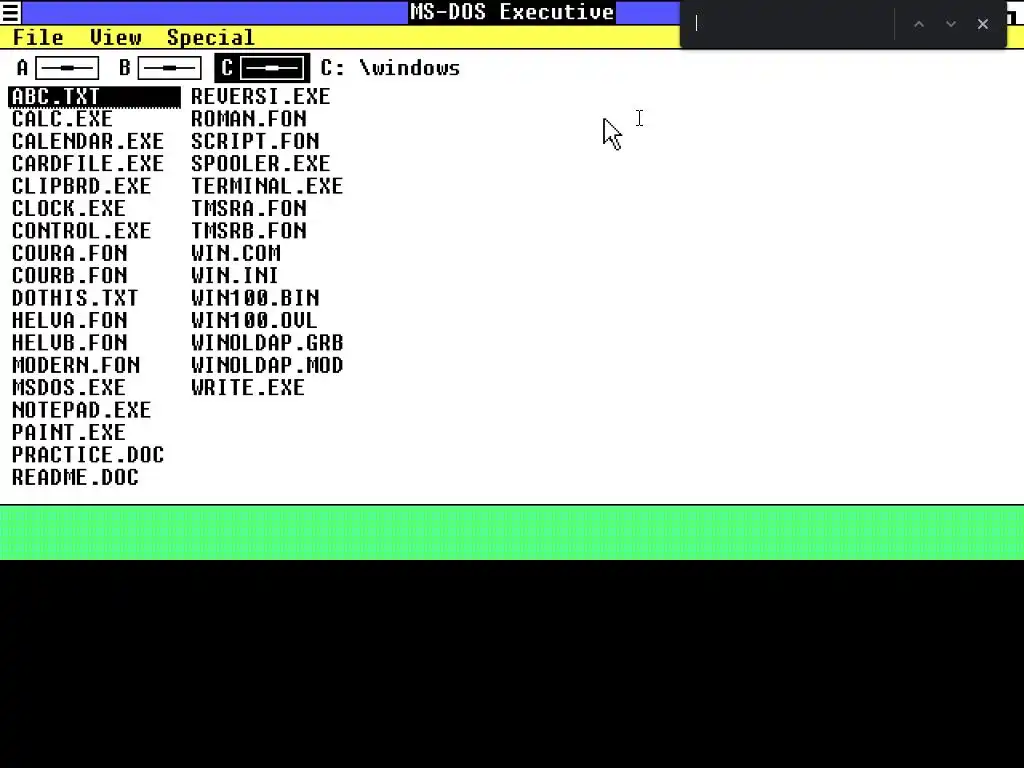
Task: Open the system menu icon in title bar
Action: (x=10, y=12)
